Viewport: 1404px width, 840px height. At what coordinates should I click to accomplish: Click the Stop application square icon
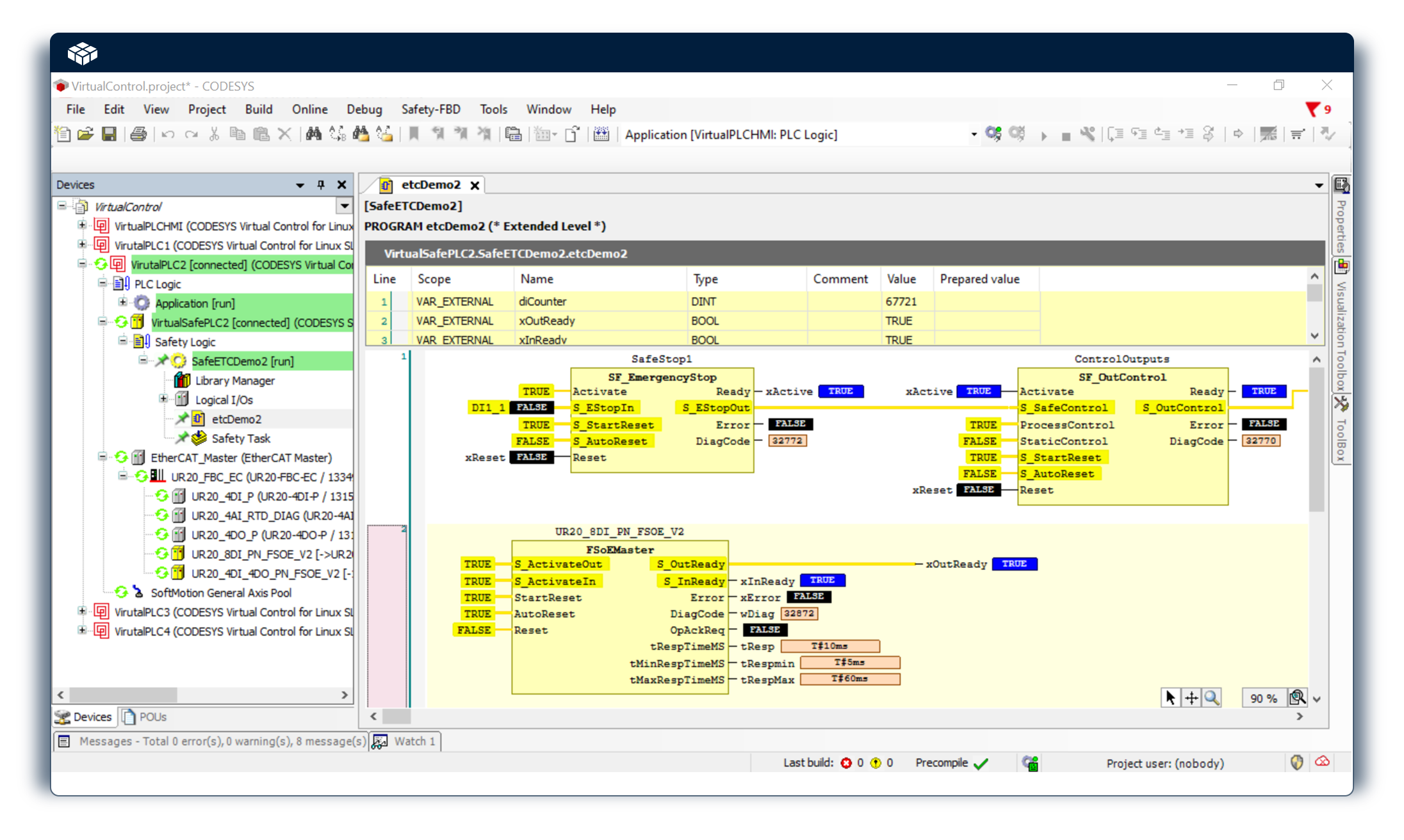pos(1065,136)
